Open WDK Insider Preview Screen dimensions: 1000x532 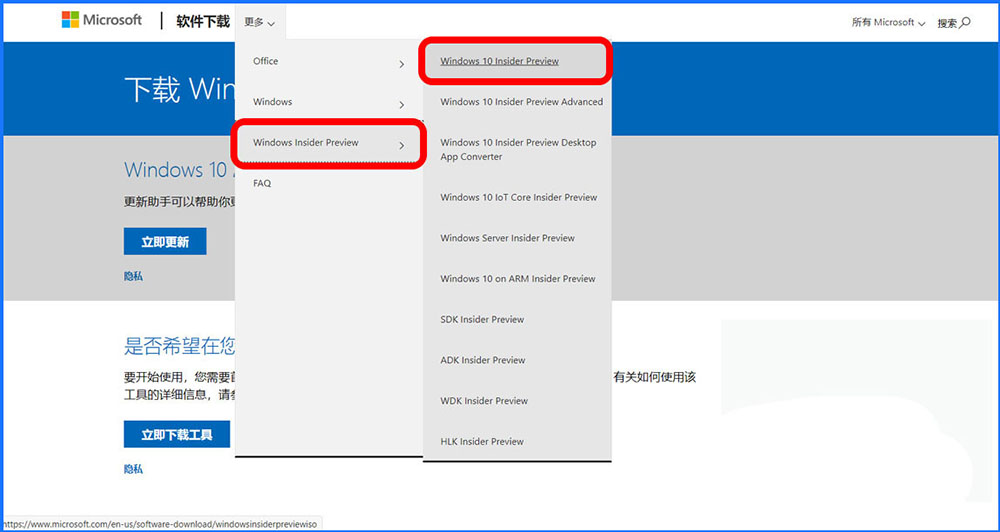point(484,401)
